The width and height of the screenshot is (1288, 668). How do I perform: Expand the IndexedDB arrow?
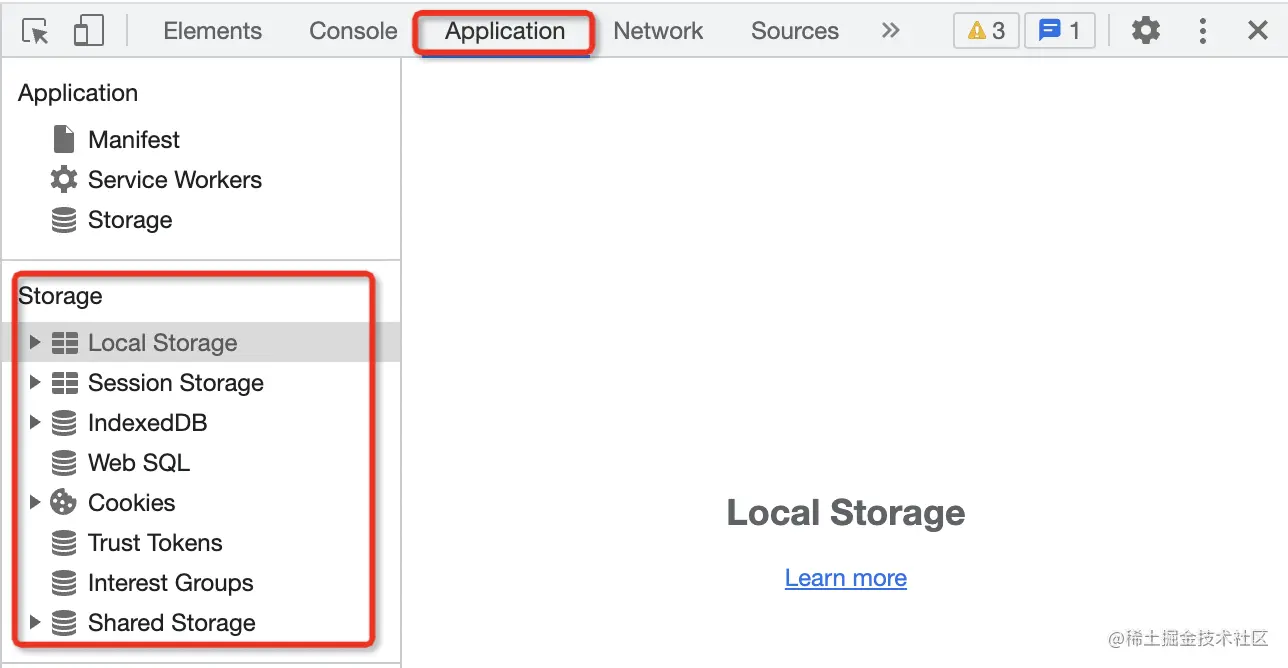click(35, 422)
